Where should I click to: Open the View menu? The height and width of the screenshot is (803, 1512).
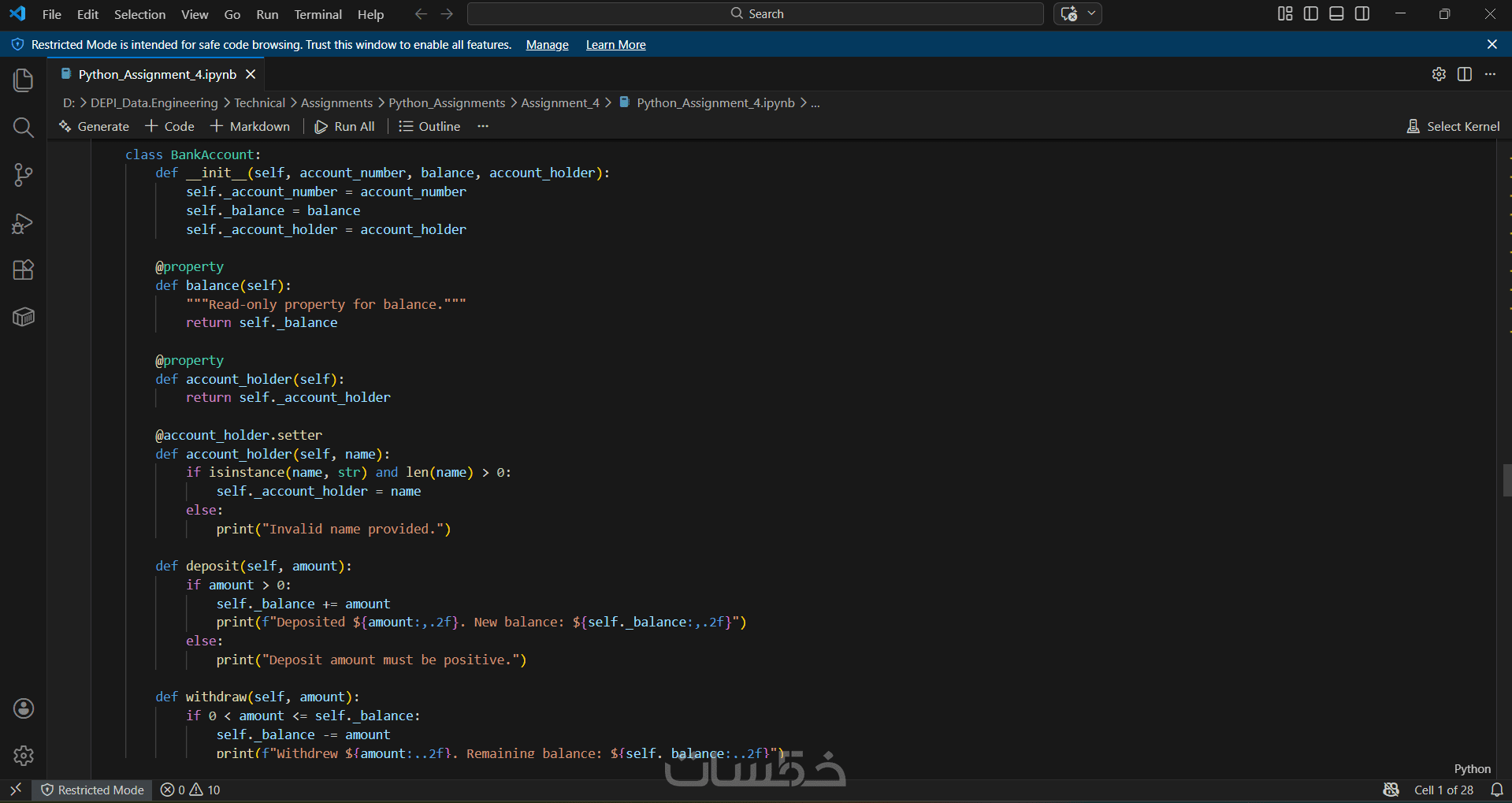pyautogui.click(x=195, y=14)
